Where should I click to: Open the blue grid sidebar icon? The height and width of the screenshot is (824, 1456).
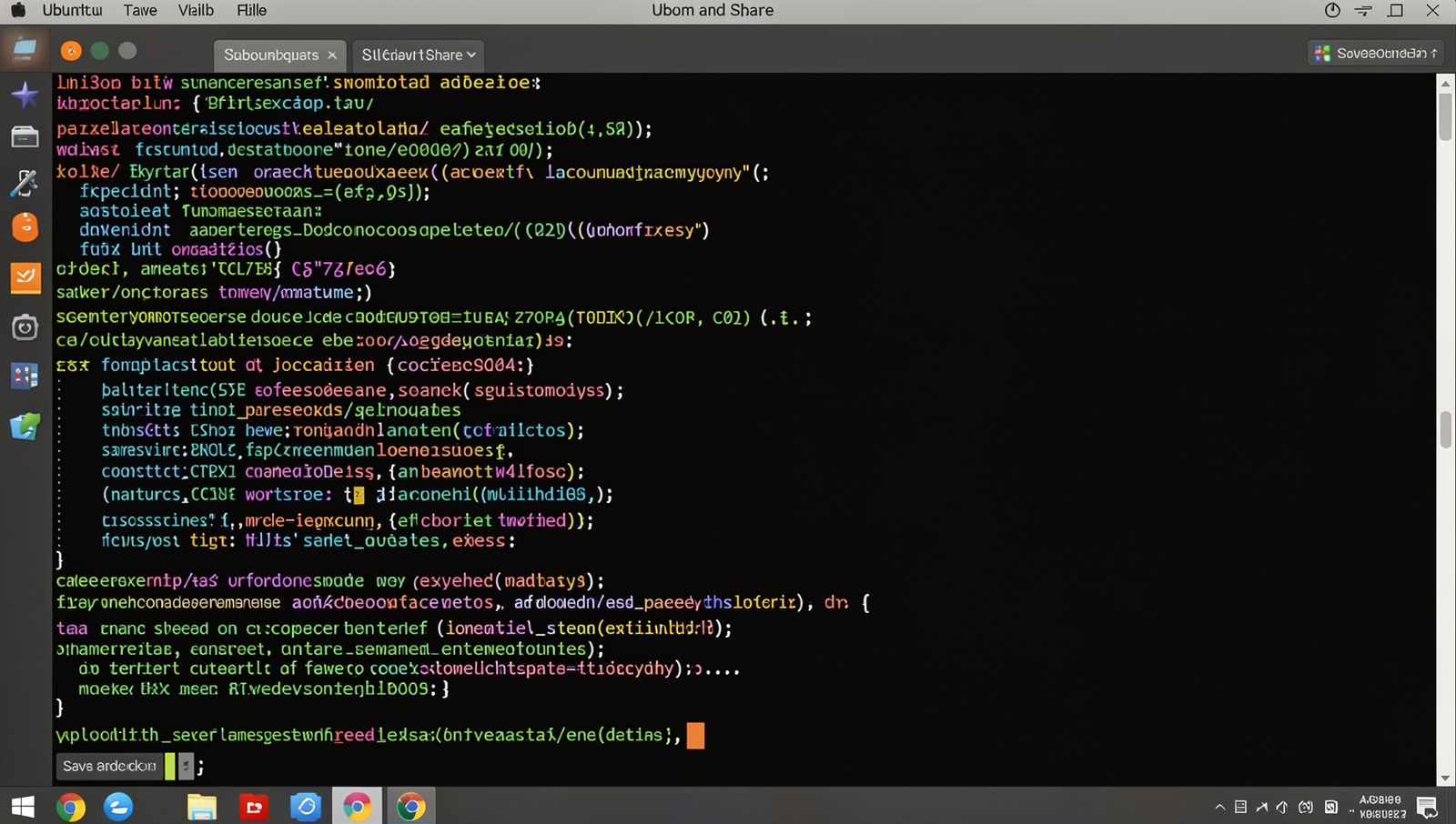pos(25,376)
